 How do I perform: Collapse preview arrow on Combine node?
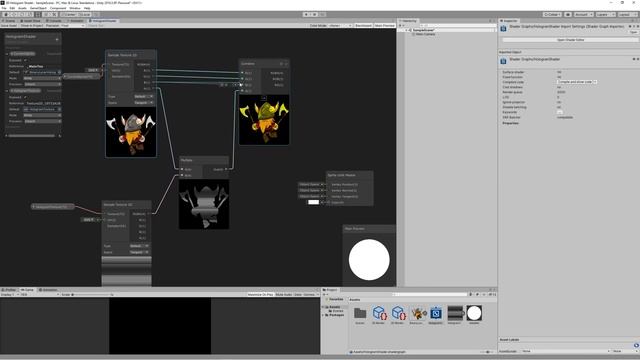[264, 98]
